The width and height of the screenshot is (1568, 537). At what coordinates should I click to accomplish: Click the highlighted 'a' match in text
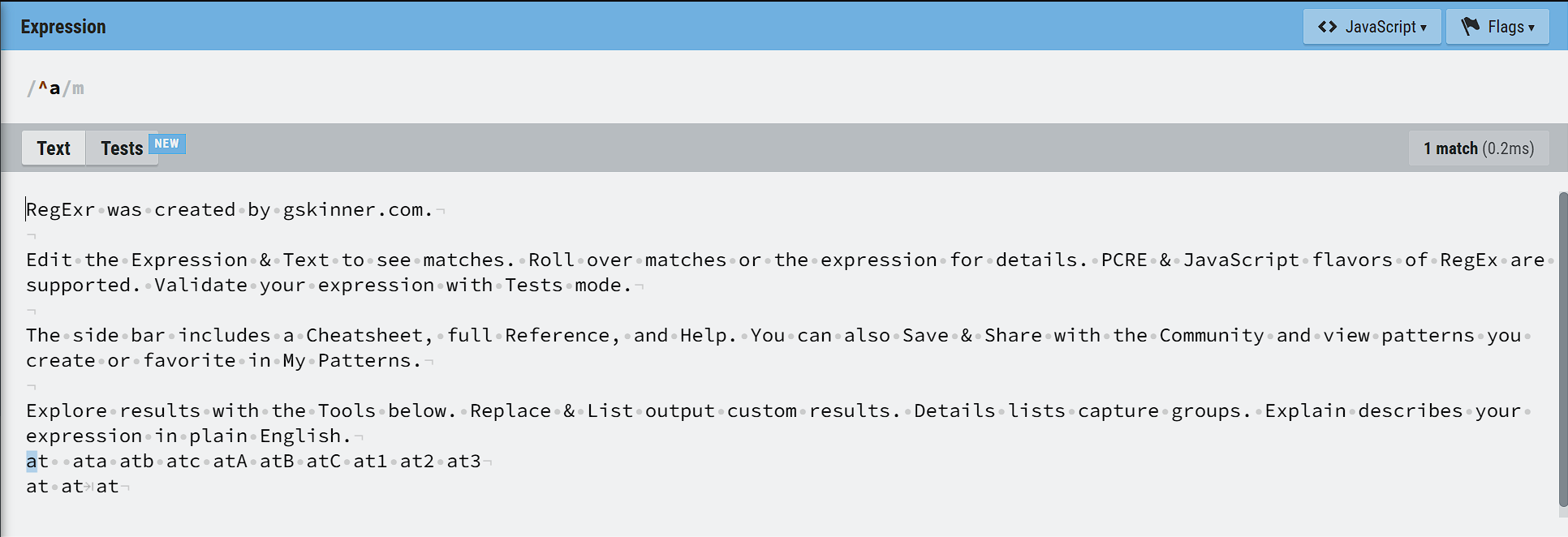(x=32, y=462)
